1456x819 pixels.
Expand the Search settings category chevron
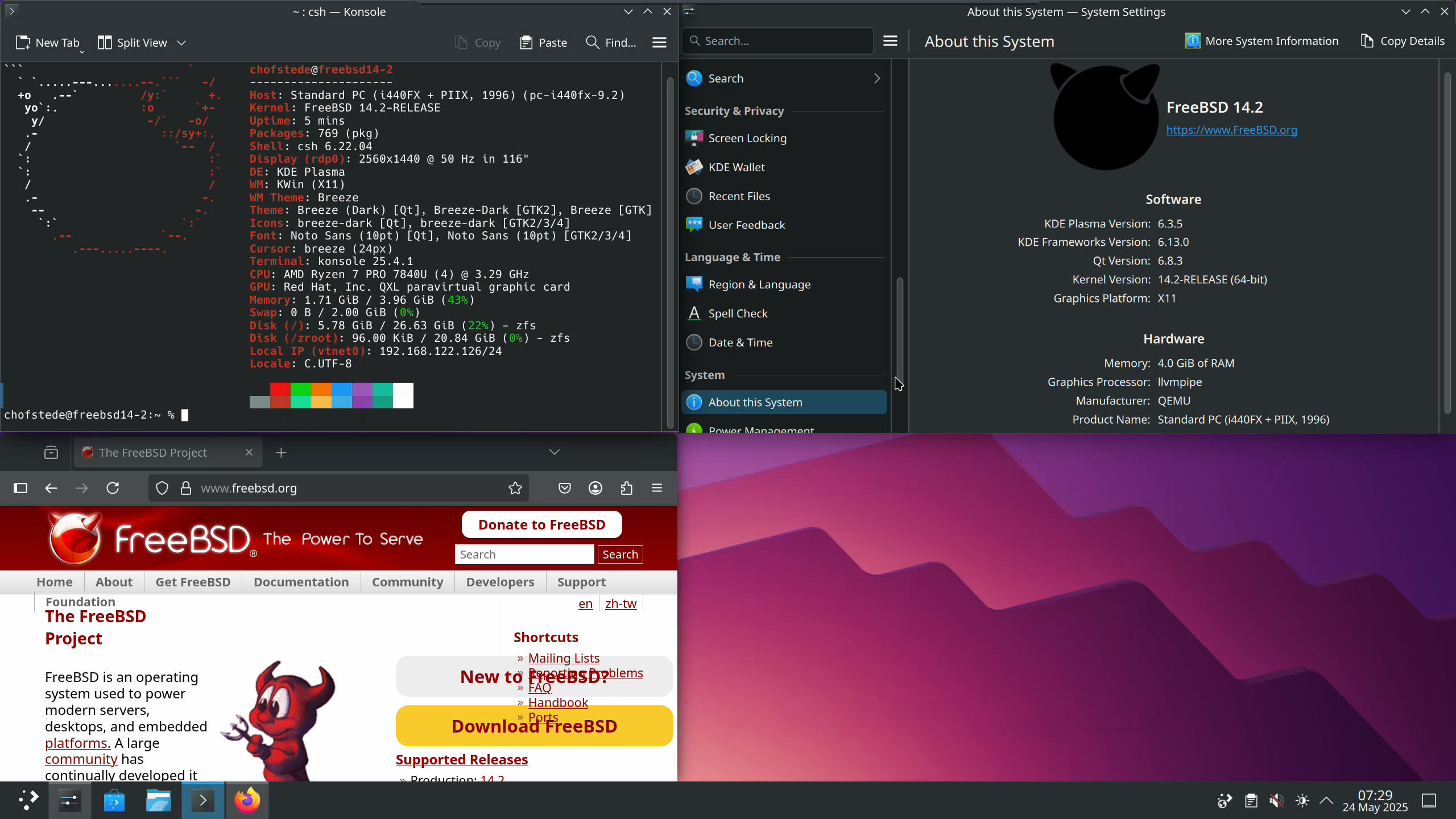[x=876, y=78]
